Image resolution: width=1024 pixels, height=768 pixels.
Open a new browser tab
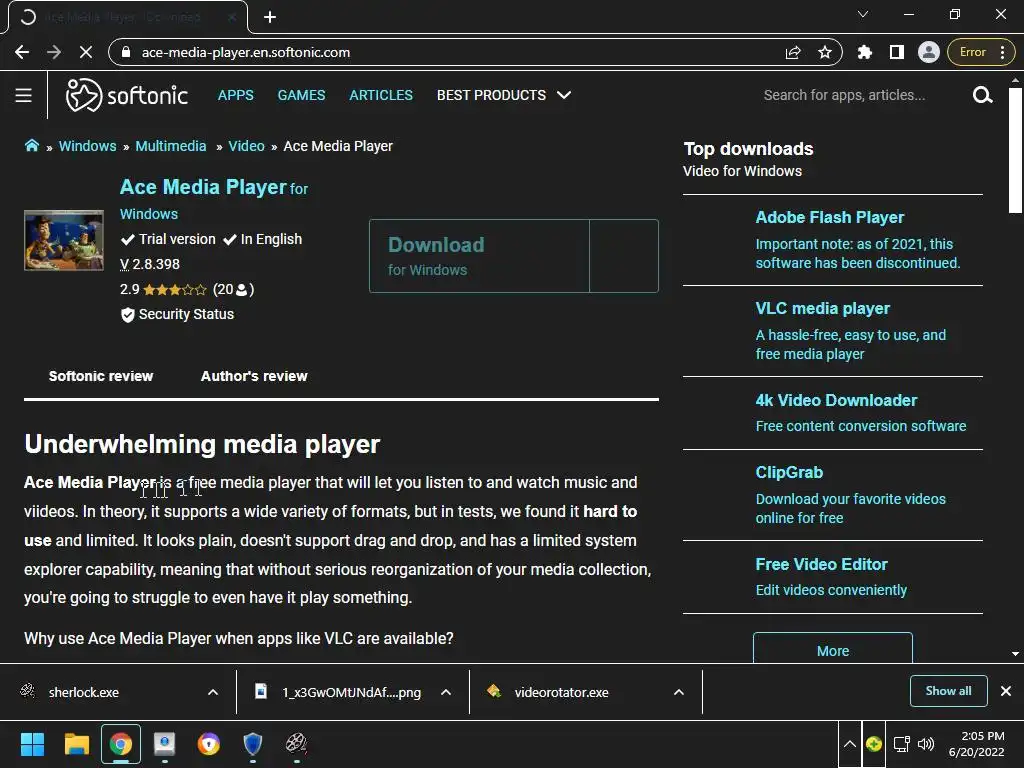click(x=270, y=17)
